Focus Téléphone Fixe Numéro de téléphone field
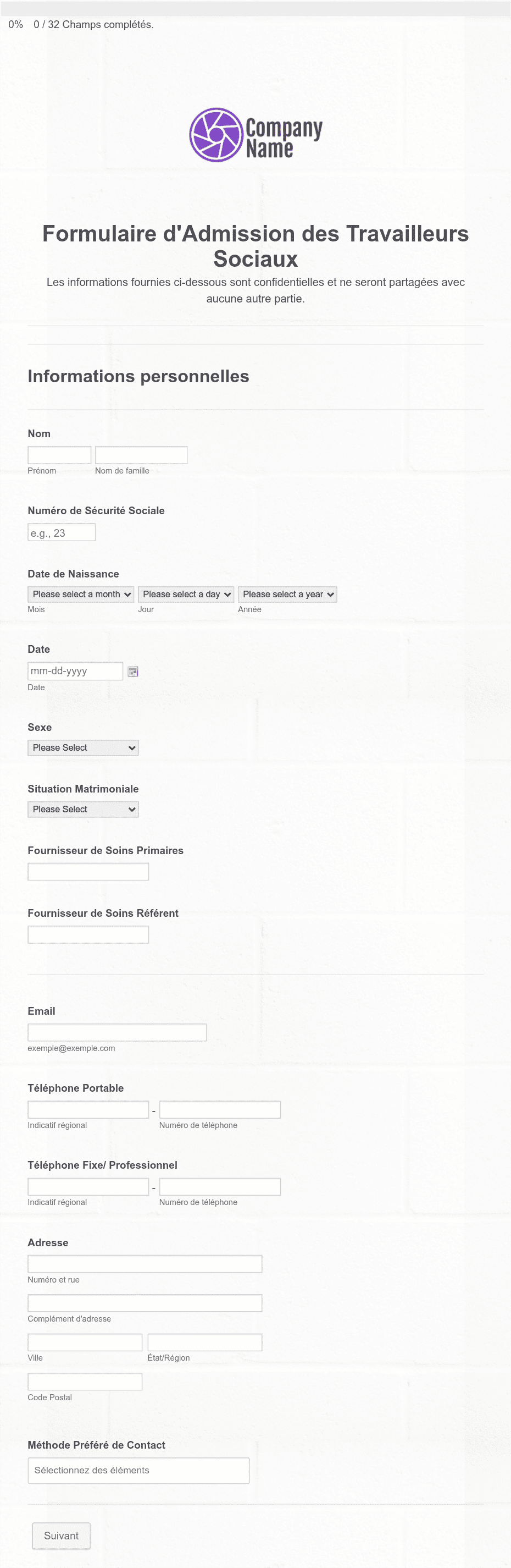 coord(220,1187)
